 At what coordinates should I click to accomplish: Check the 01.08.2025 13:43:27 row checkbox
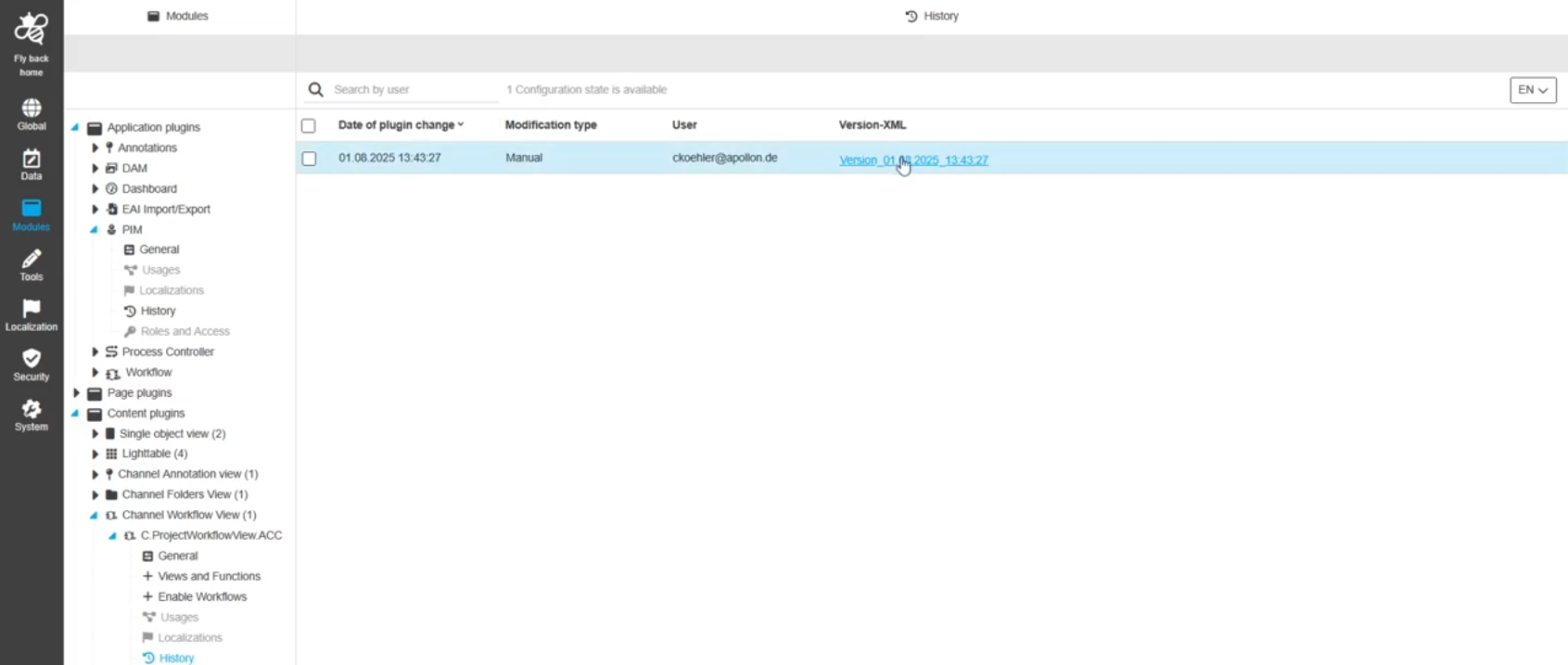pyautogui.click(x=309, y=159)
